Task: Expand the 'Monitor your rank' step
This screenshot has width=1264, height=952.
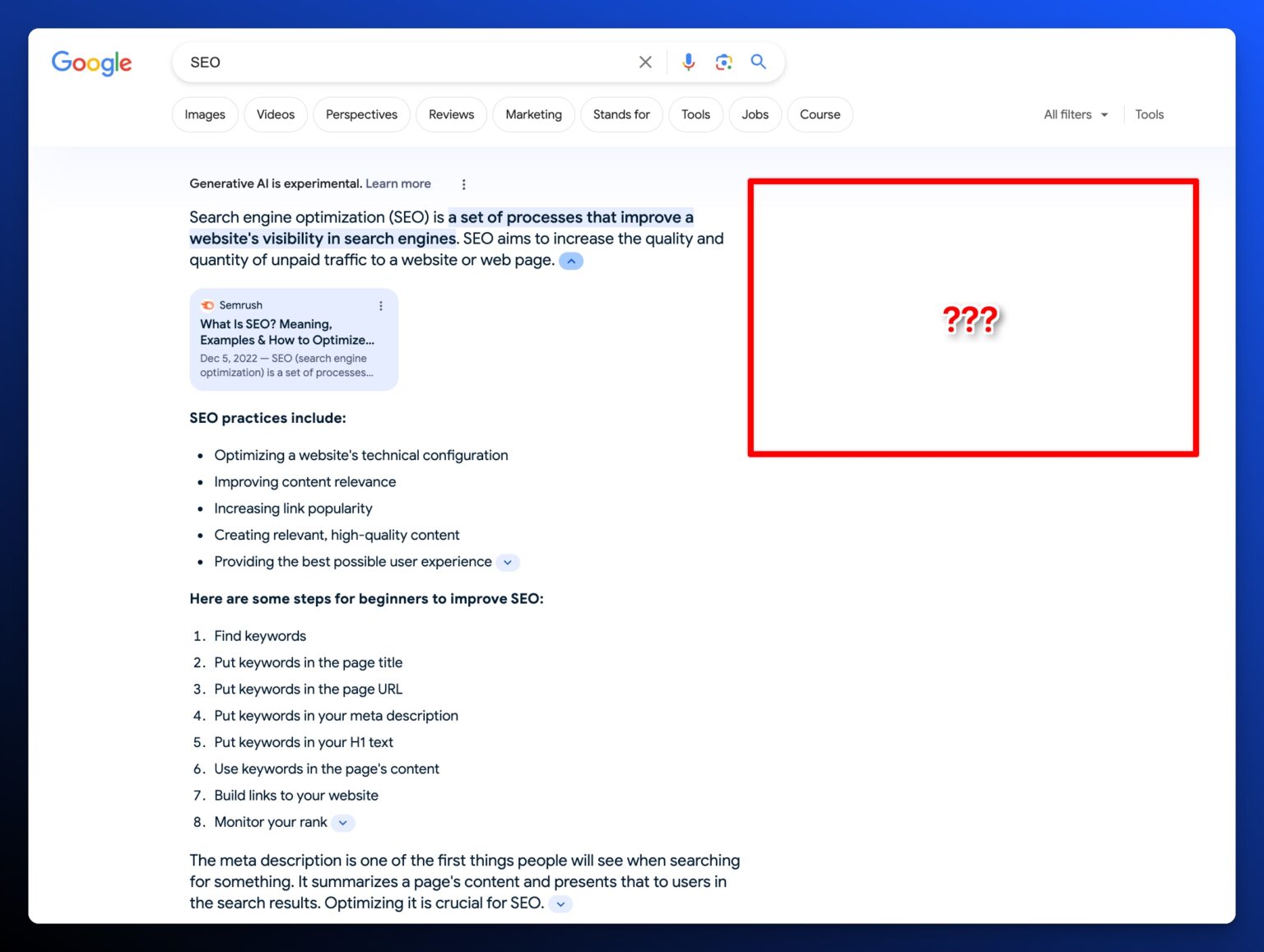Action: coord(342,822)
